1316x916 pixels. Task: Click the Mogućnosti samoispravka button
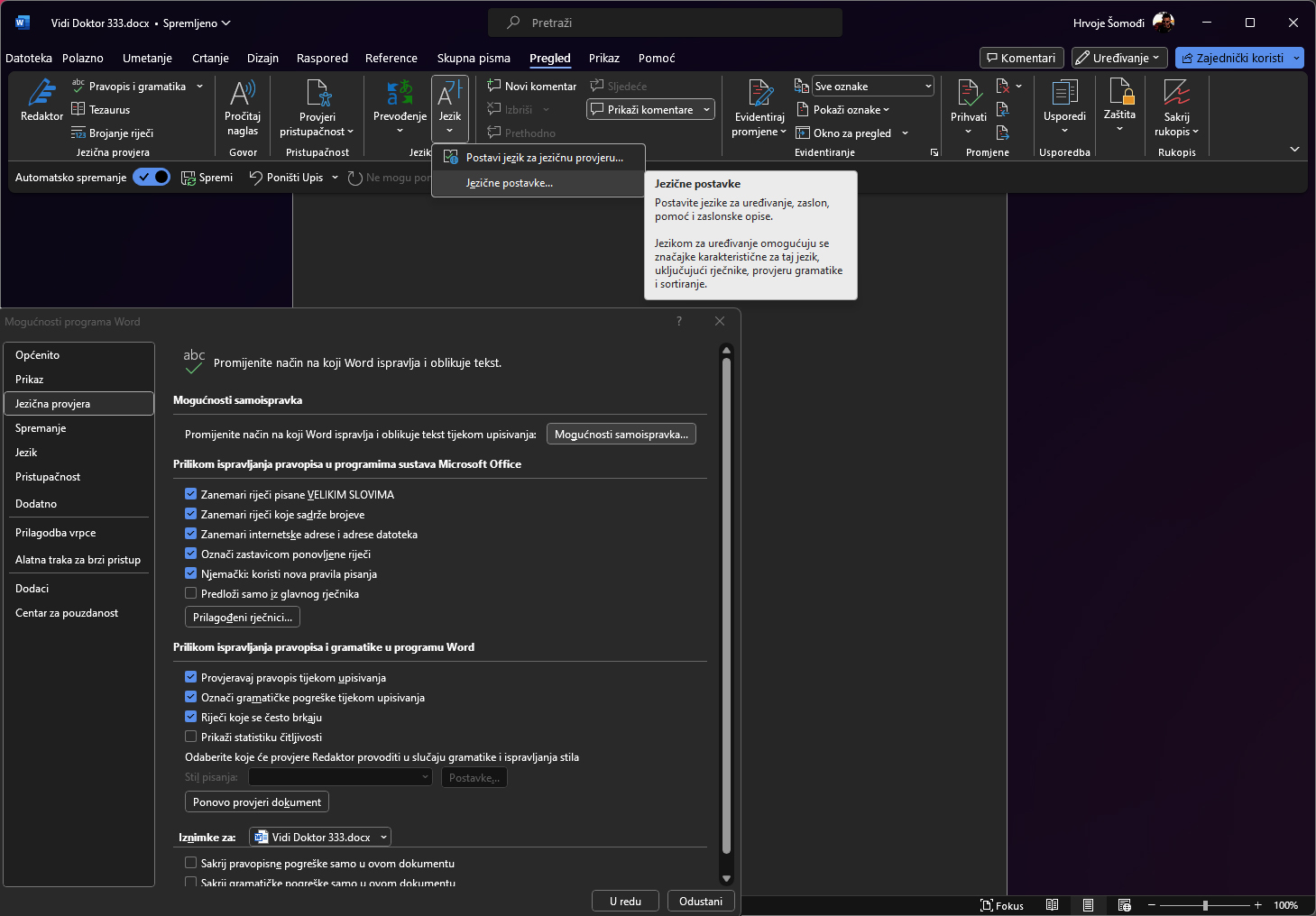pos(621,434)
